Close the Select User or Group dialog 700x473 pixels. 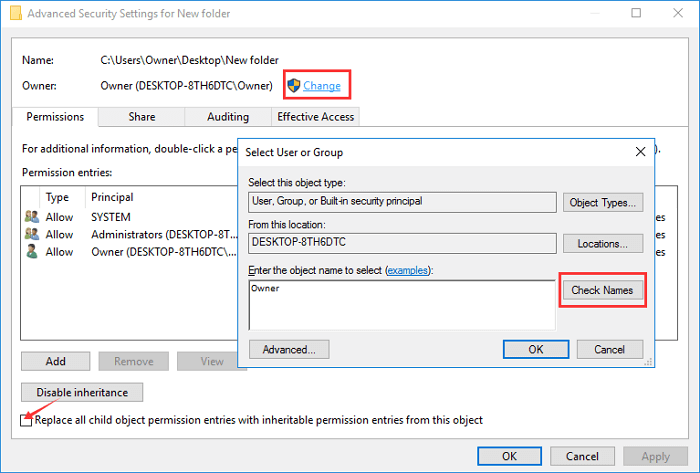point(640,152)
